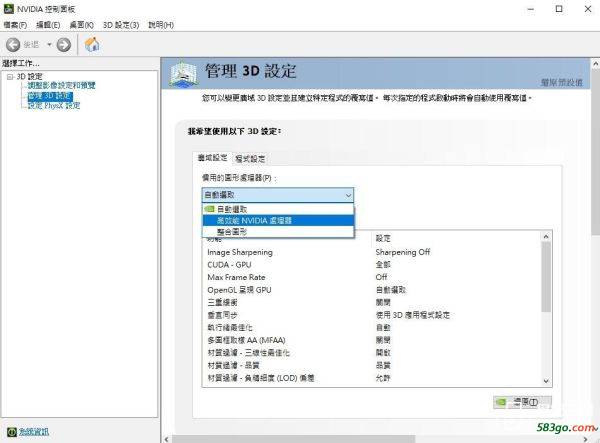This screenshot has width=600, height=443.
Task: Click the system information icon at bottom left
Action: (12, 432)
